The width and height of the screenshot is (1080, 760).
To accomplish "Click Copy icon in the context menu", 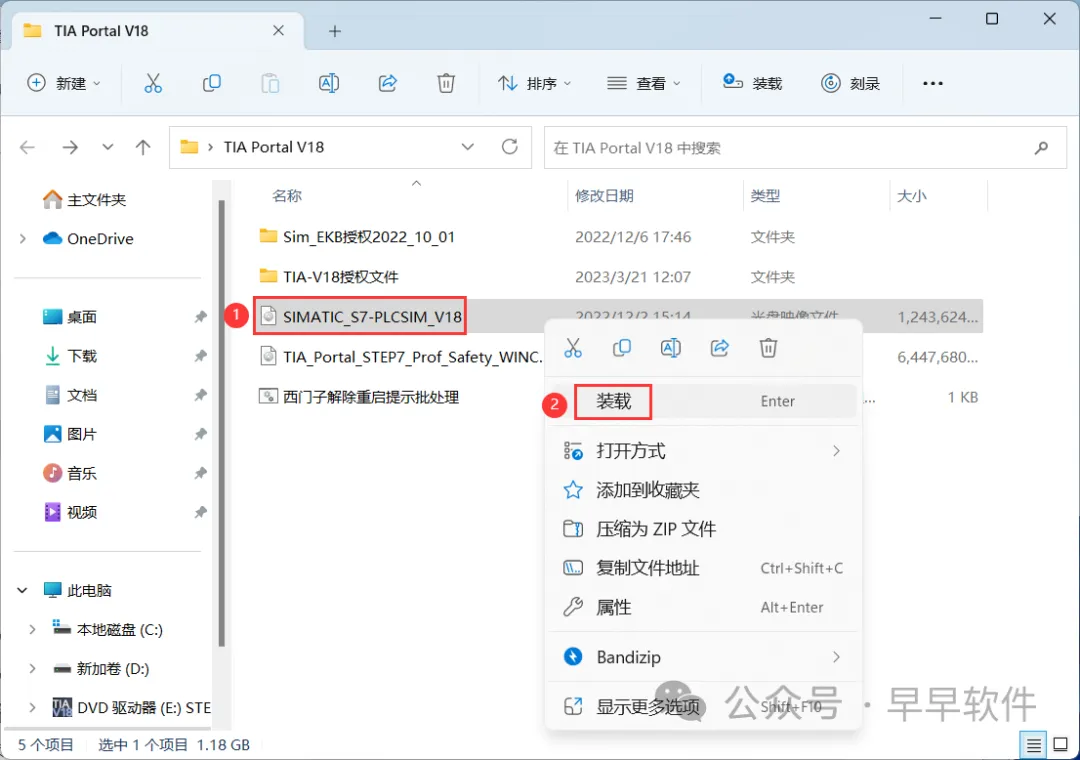I will tap(622, 348).
